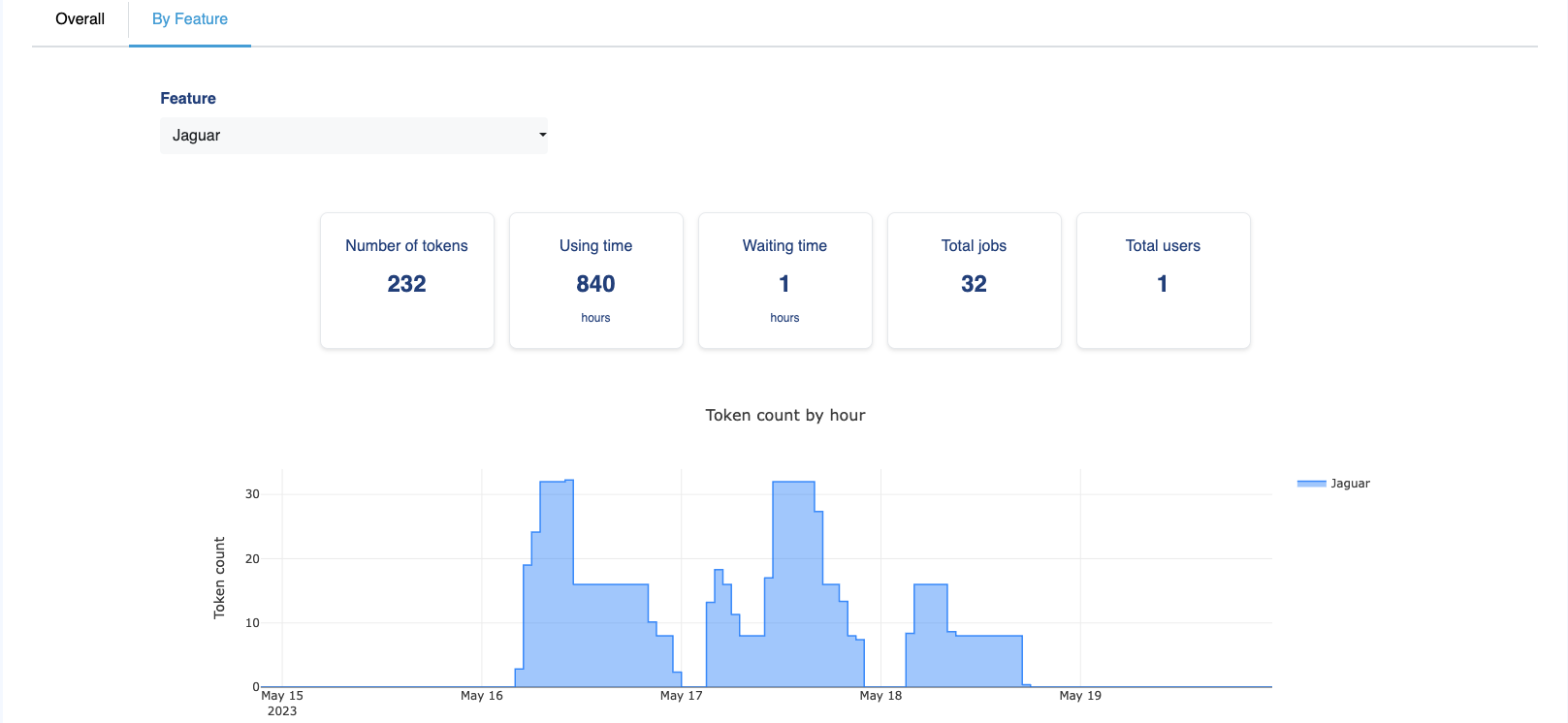Click the 10 tick on y-axis
The height and width of the screenshot is (723, 1568).
click(x=252, y=623)
